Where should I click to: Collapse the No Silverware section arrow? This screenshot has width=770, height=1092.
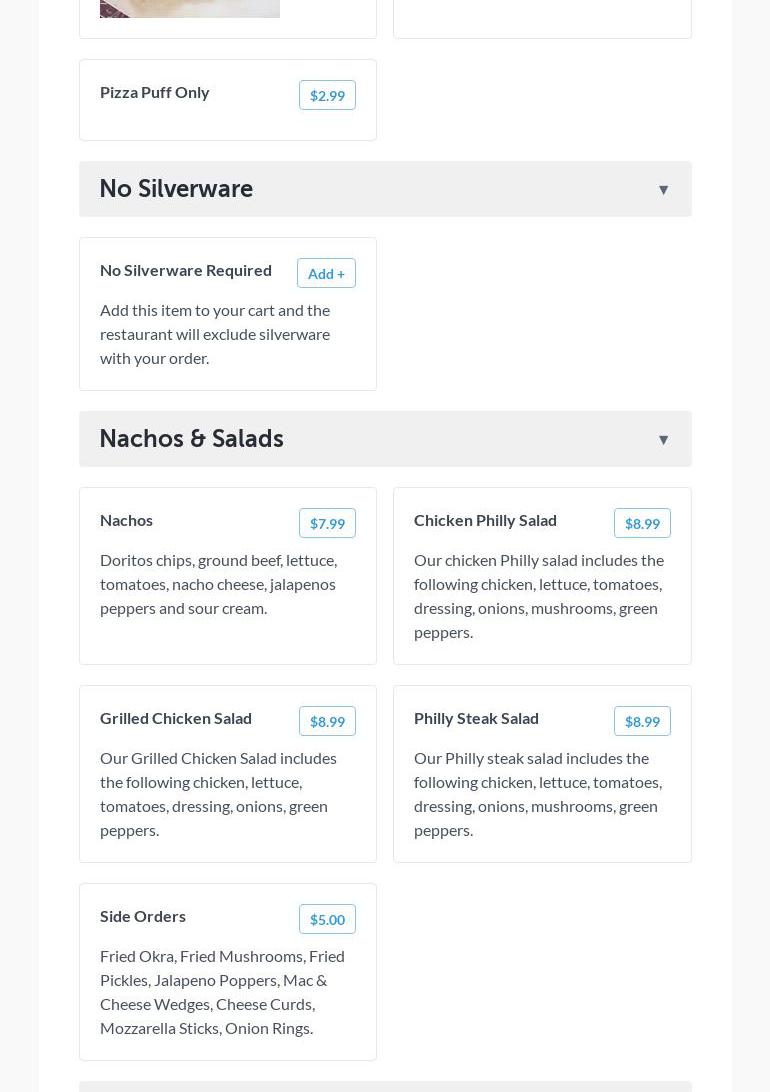pyautogui.click(x=663, y=190)
